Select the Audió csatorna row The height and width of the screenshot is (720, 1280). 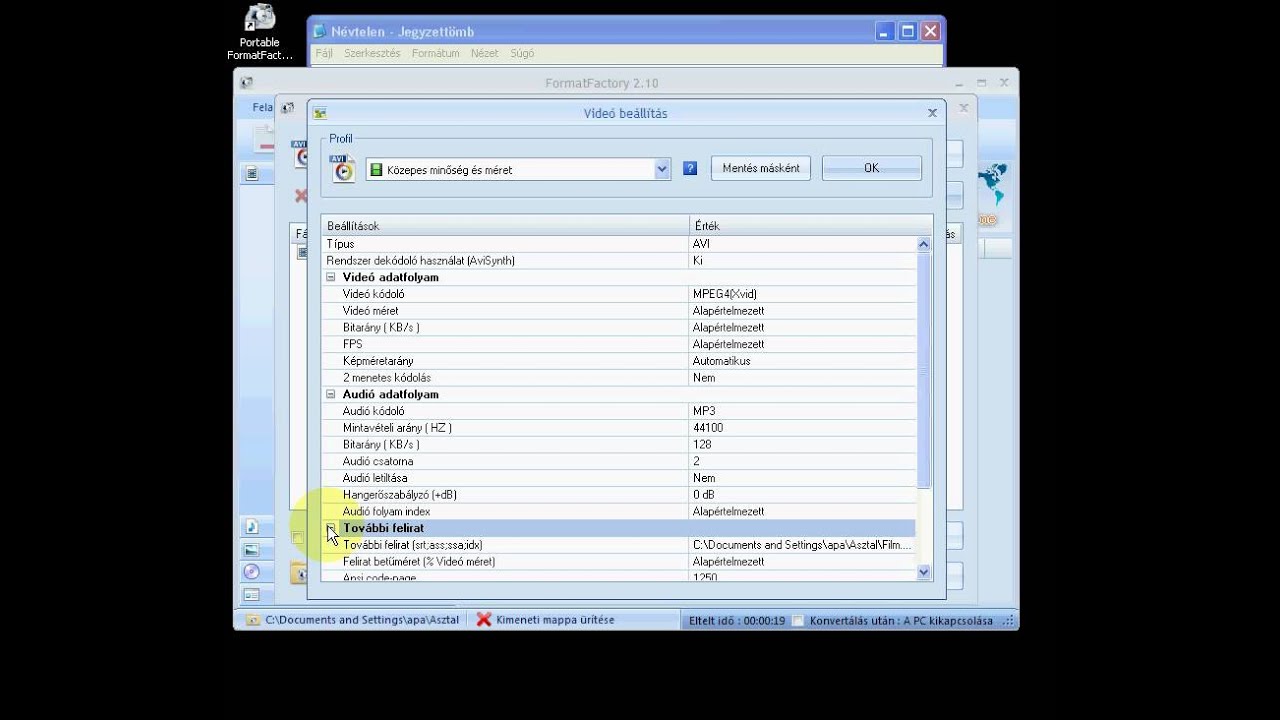618,461
